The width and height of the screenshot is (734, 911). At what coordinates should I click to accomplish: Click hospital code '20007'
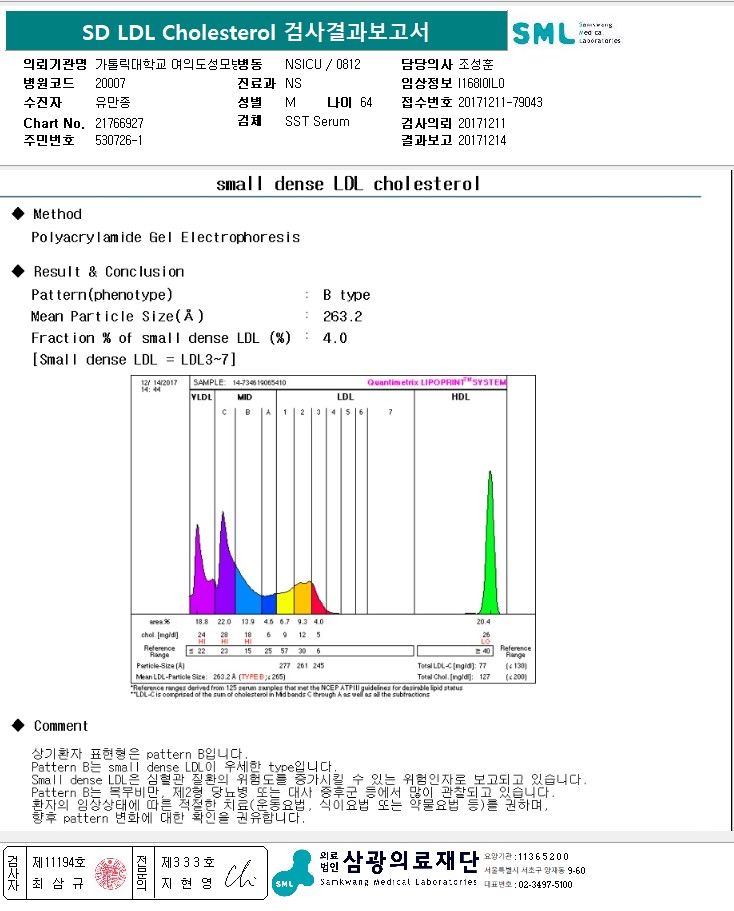point(110,83)
